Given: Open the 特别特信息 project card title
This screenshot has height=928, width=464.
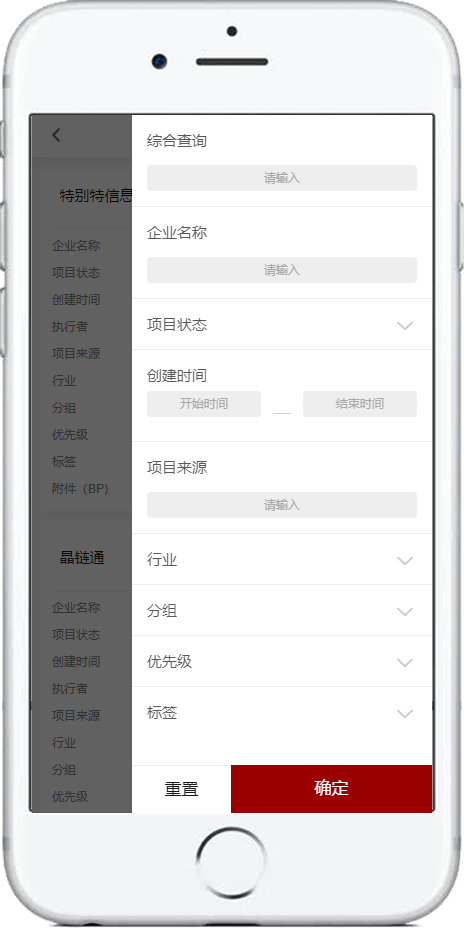Looking at the screenshot, I should click(x=96, y=196).
